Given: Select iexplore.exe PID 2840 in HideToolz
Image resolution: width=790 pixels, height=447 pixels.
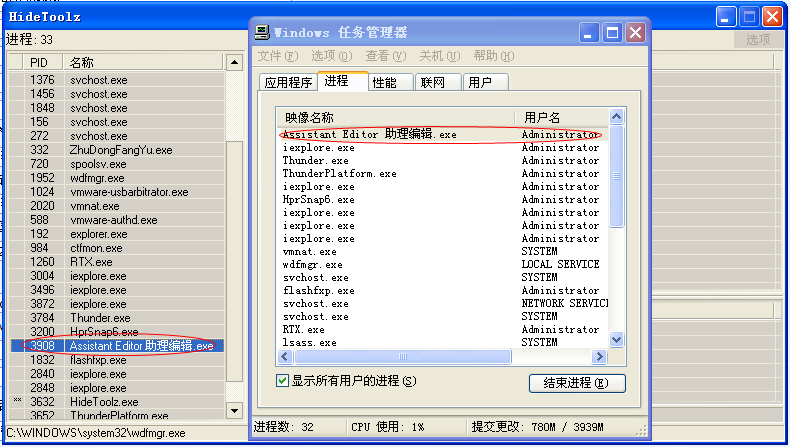Looking at the screenshot, I should pos(117,374).
